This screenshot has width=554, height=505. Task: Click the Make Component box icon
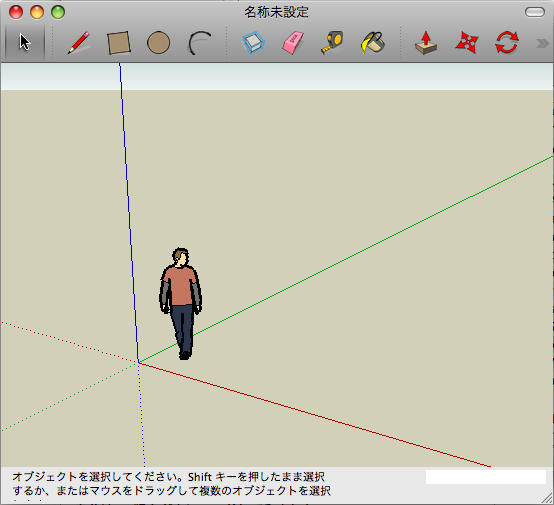tap(253, 43)
